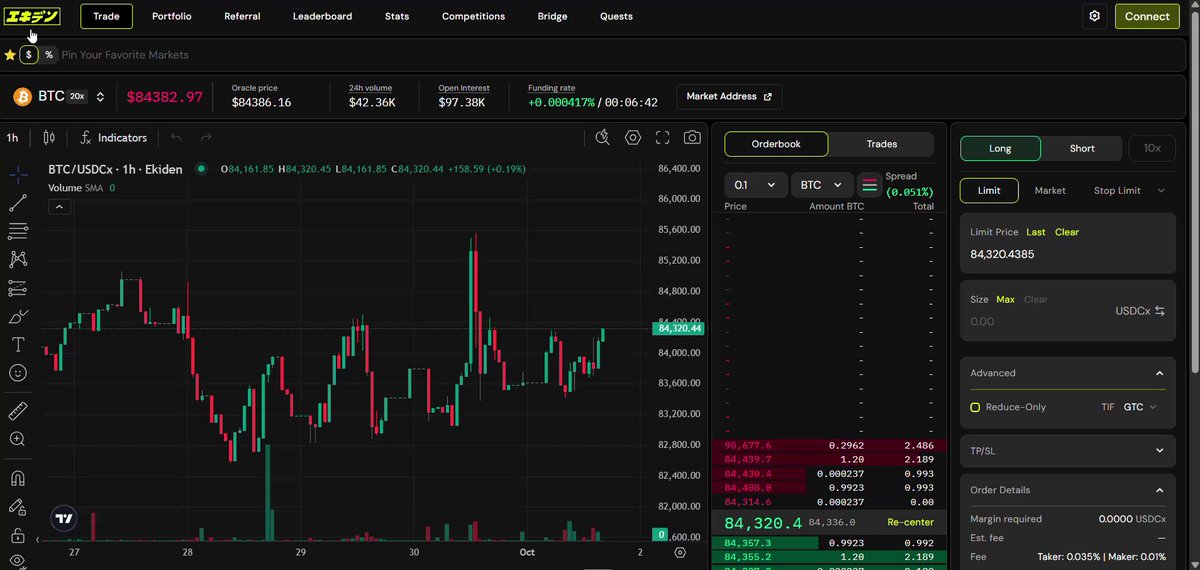The height and width of the screenshot is (570, 1200).
Task: Enter fullscreen chart mode
Action: [x=662, y=138]
